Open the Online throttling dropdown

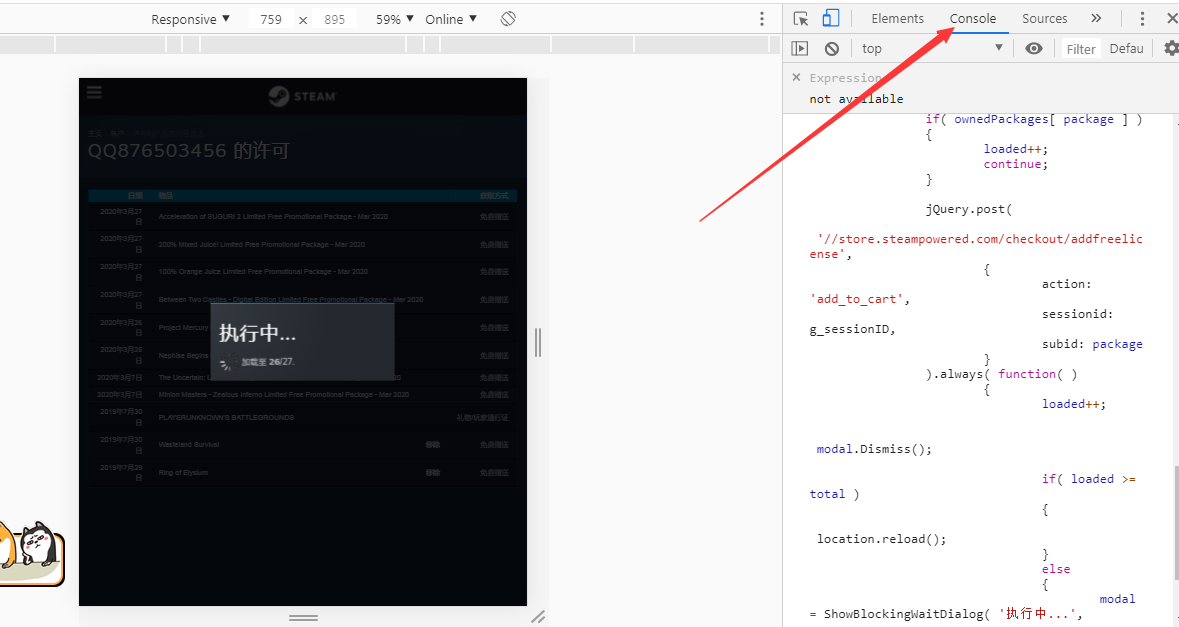click(x=450, y=20)
